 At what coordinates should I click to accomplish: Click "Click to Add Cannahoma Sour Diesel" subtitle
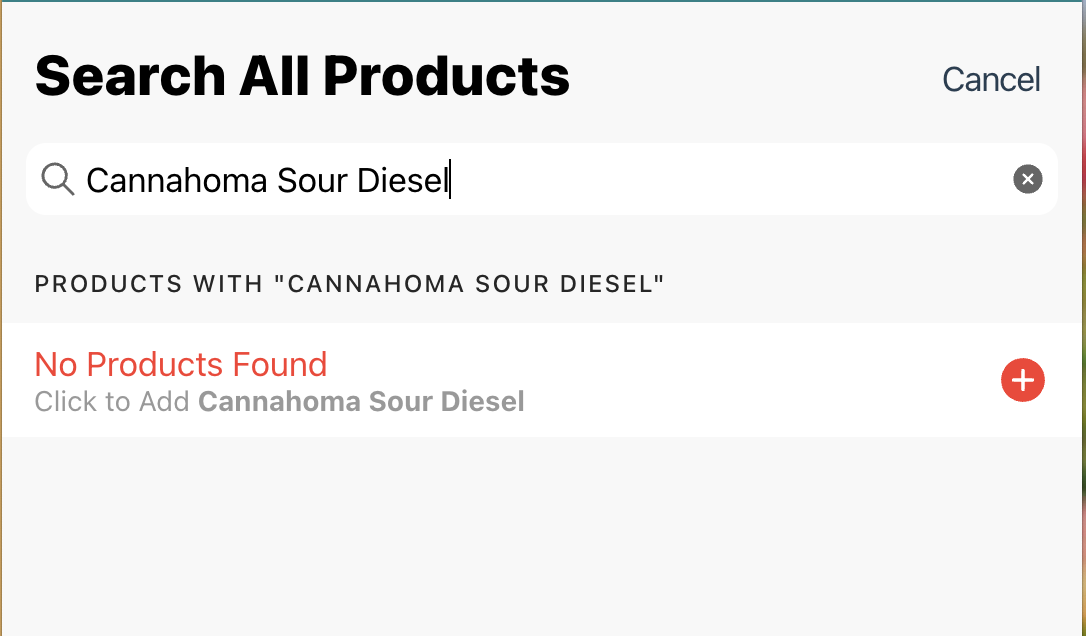coord(279,402)
